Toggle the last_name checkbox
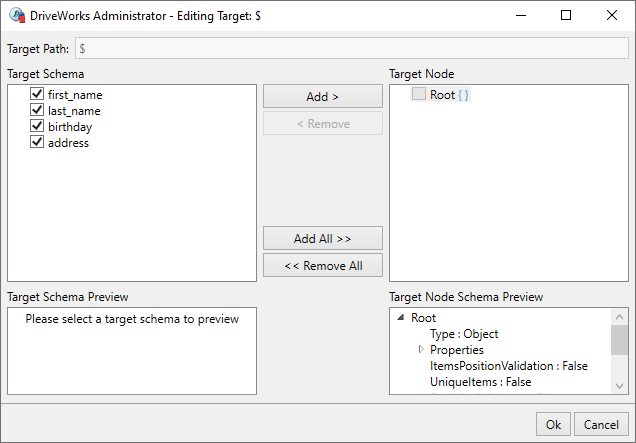Screen dimensions: 636x443 click(38, 111)
